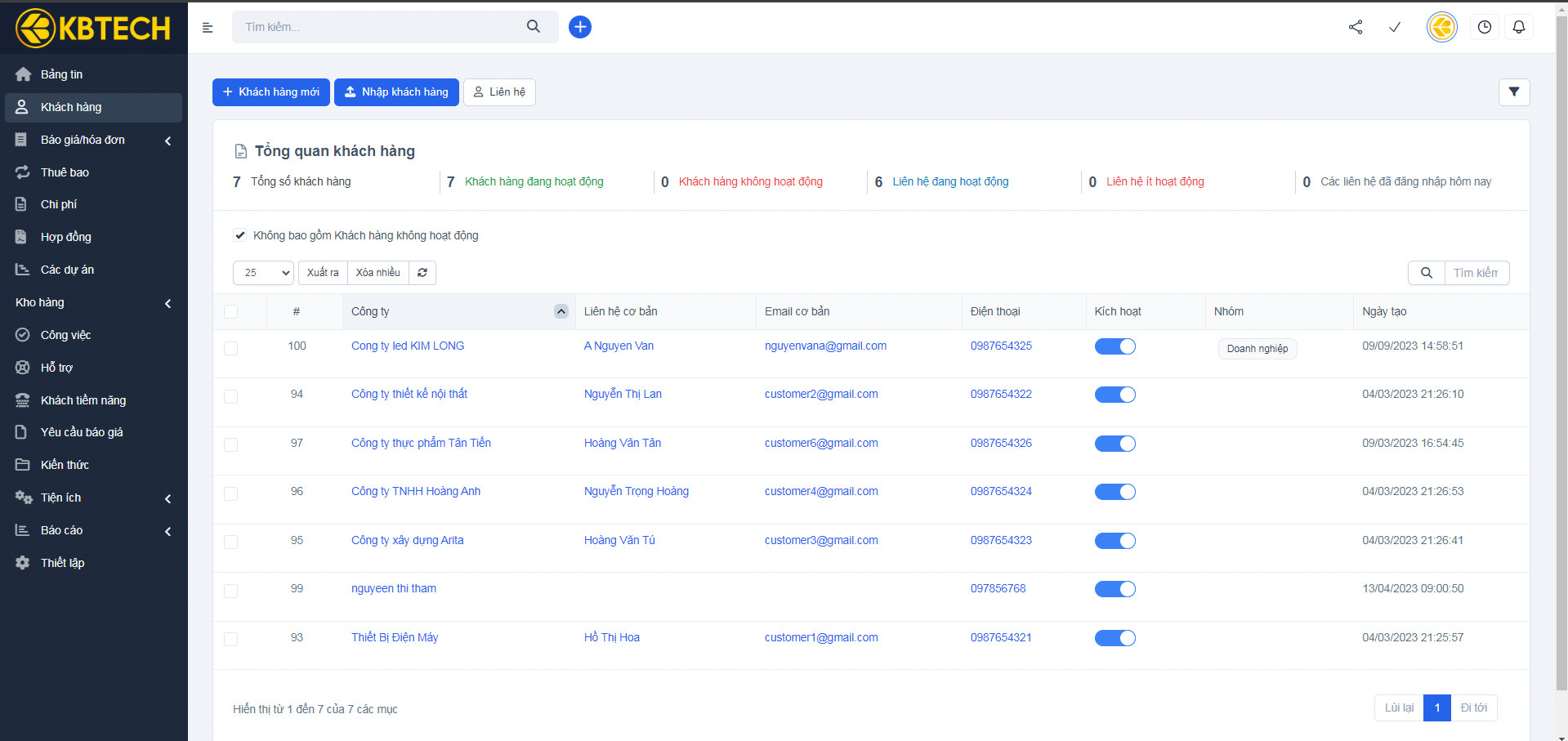
Task: Open notifications bell icon
Action: pyautogui.click(x=1518, y=27)
